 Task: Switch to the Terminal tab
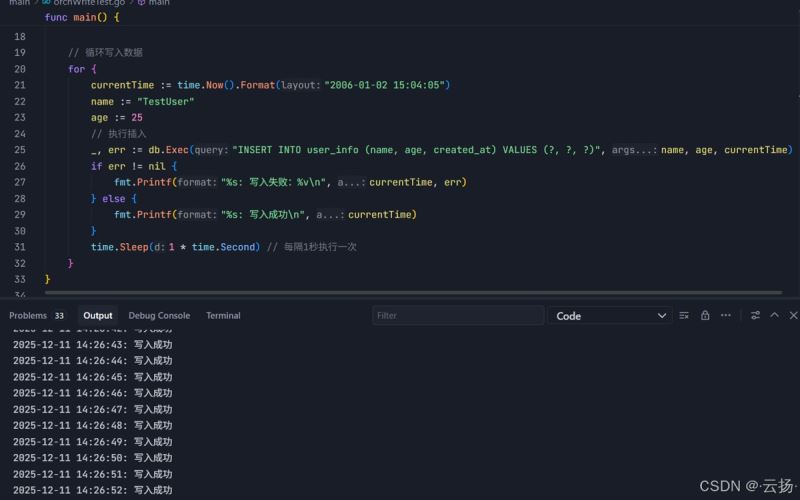pos(223,316)
